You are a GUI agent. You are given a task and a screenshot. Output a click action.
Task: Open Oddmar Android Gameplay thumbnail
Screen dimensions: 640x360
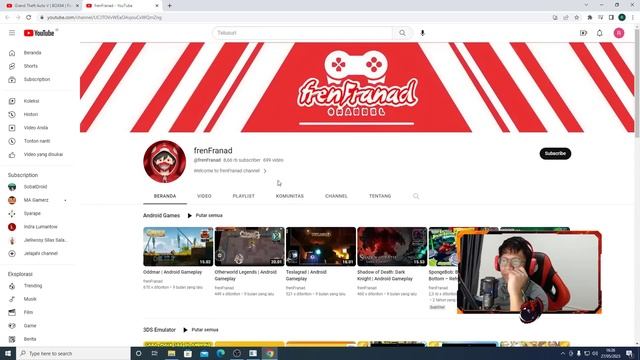178,247
